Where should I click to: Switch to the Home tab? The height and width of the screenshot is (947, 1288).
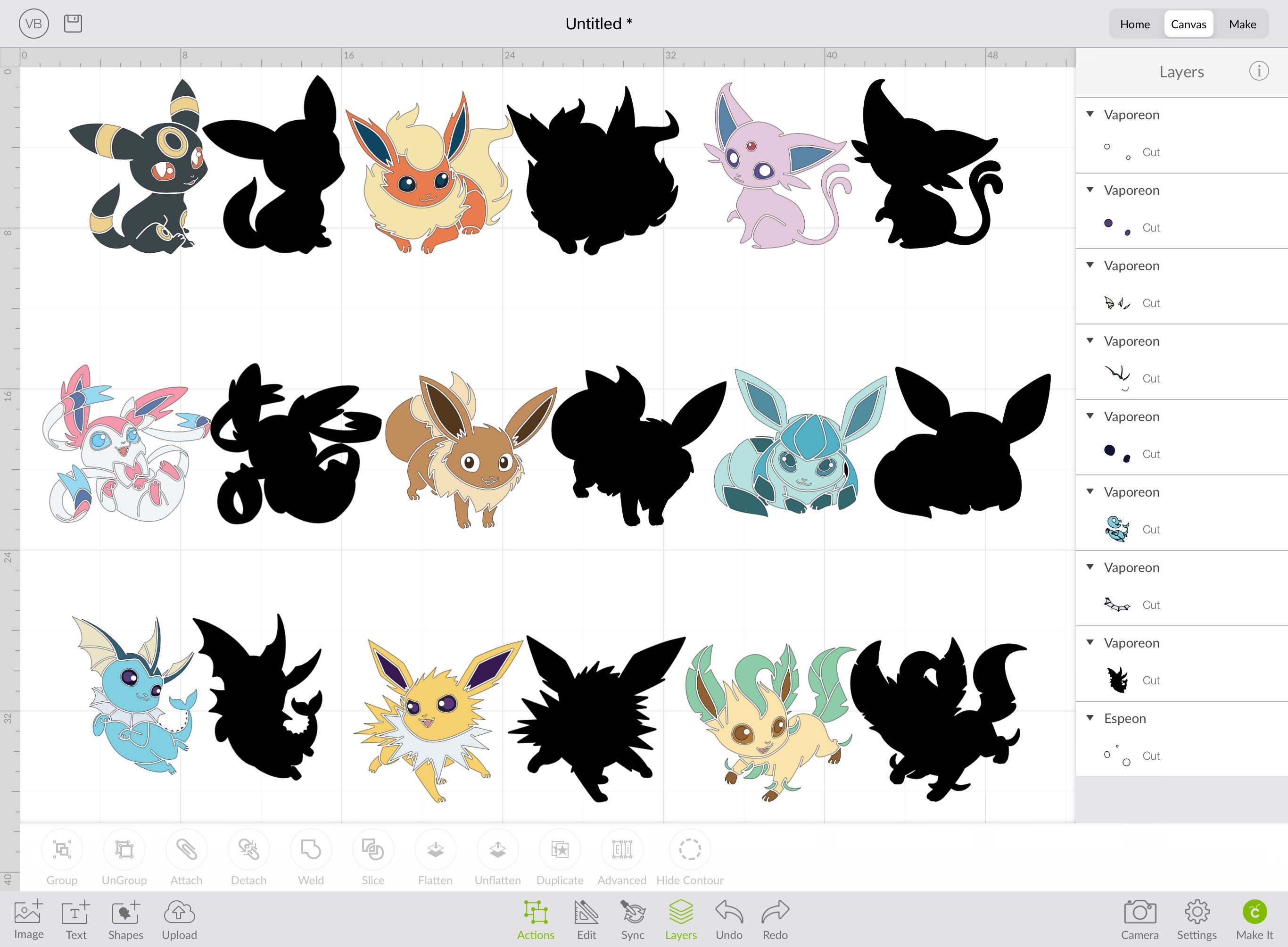(x=1135, y=24)
